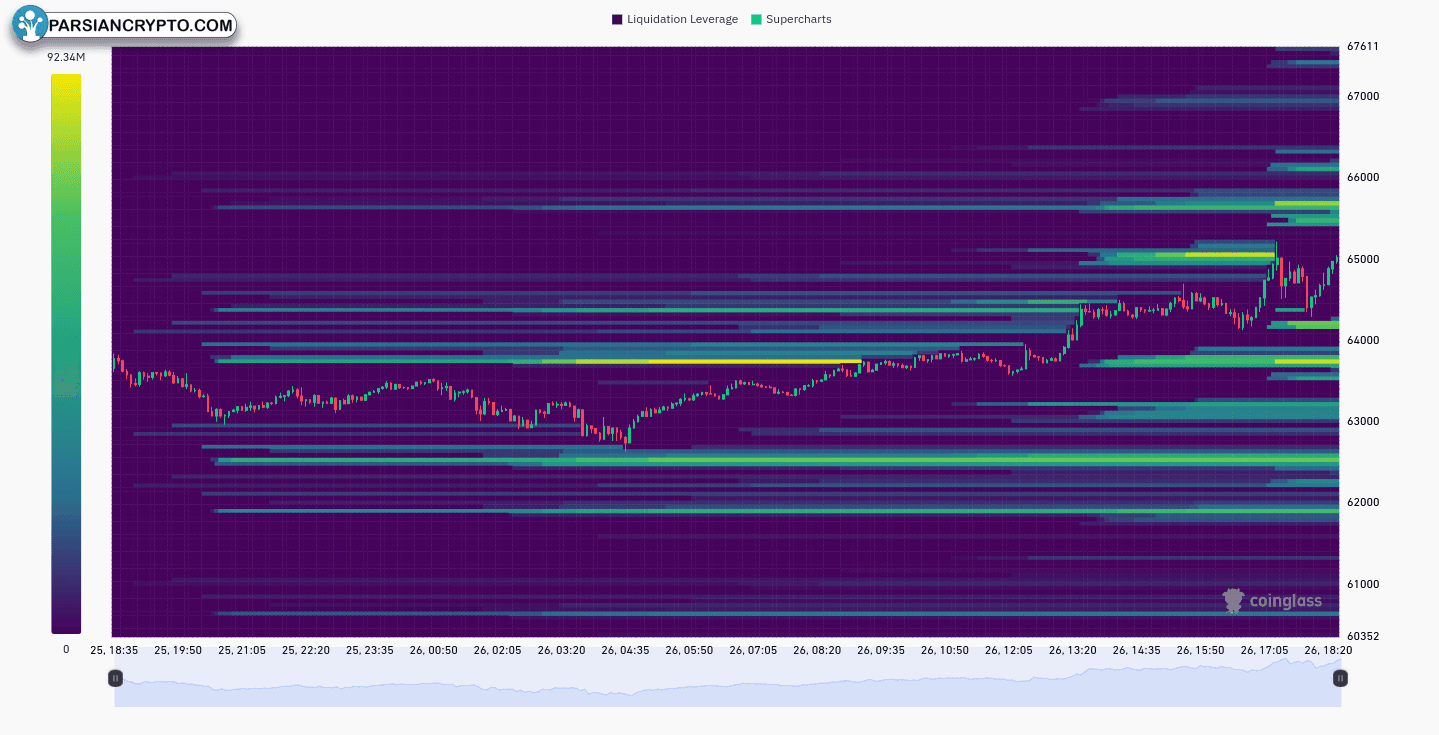Click the 25, 21:05 time label
This screenshot has height=735, width=1439.
[242, 650]
